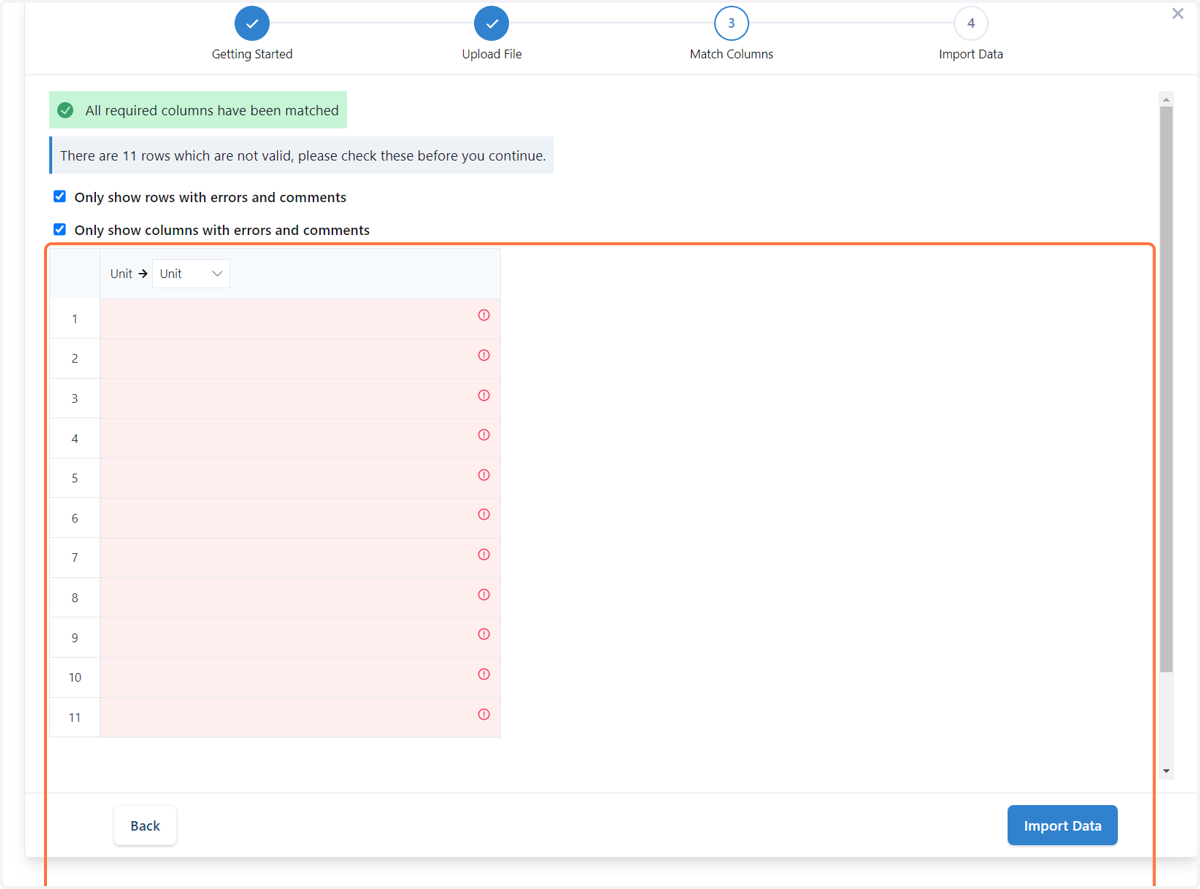Click the error icon in row 7

click(x=484, y=554)
